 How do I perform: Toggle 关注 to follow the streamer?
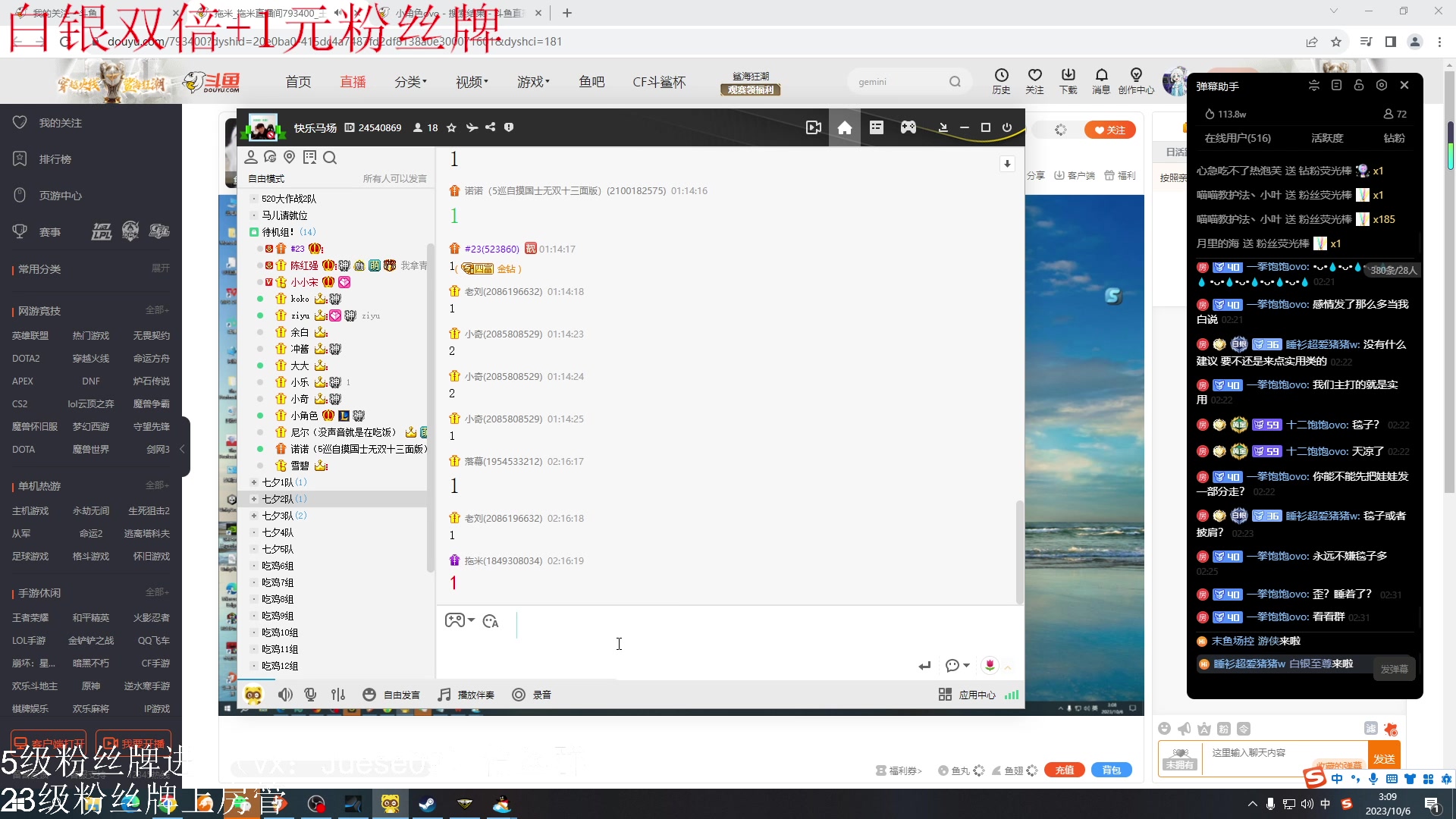(x=1110, y=129)
